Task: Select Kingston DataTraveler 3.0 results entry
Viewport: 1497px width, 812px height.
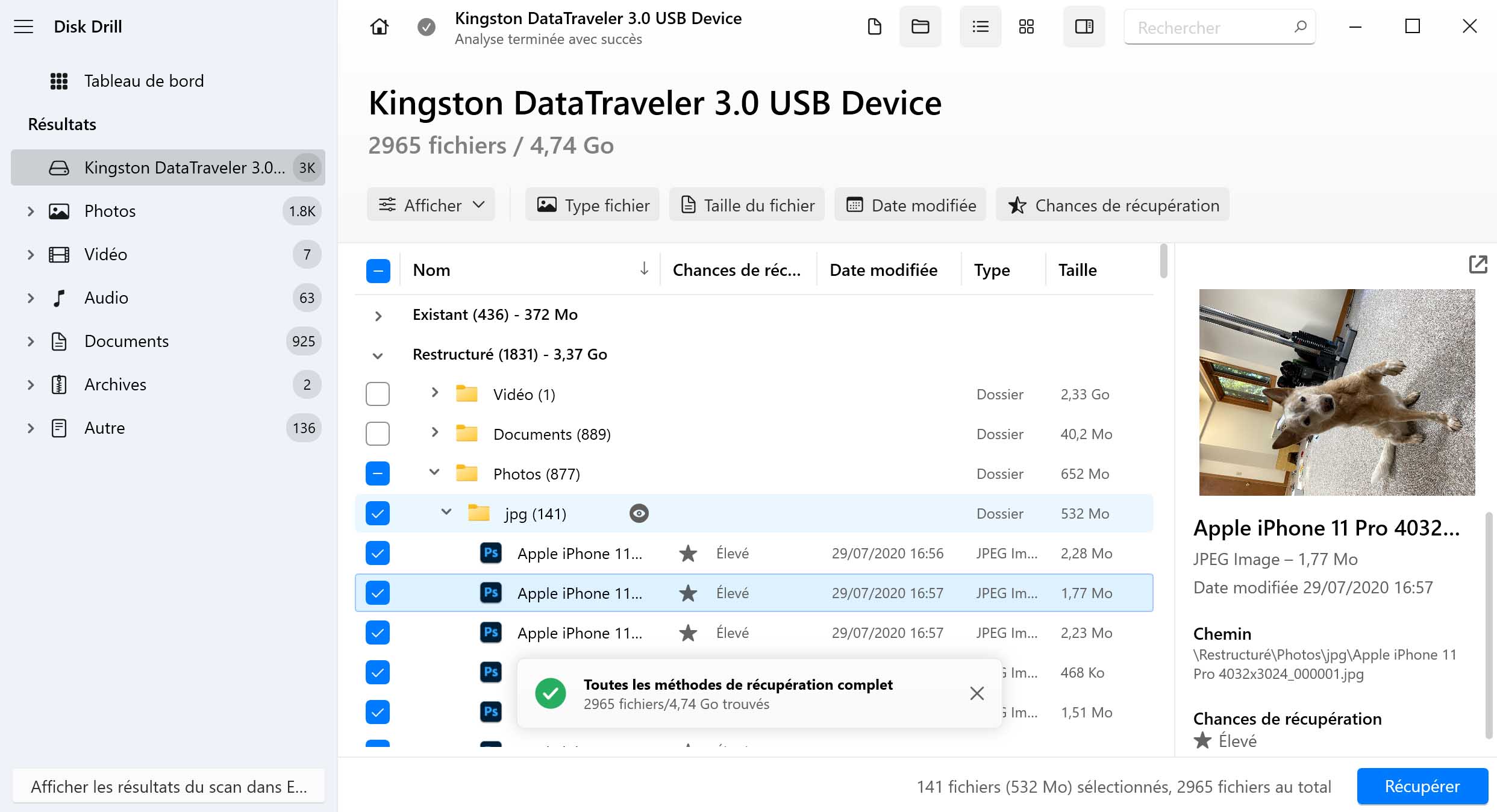Action: (x=168, y=167)
